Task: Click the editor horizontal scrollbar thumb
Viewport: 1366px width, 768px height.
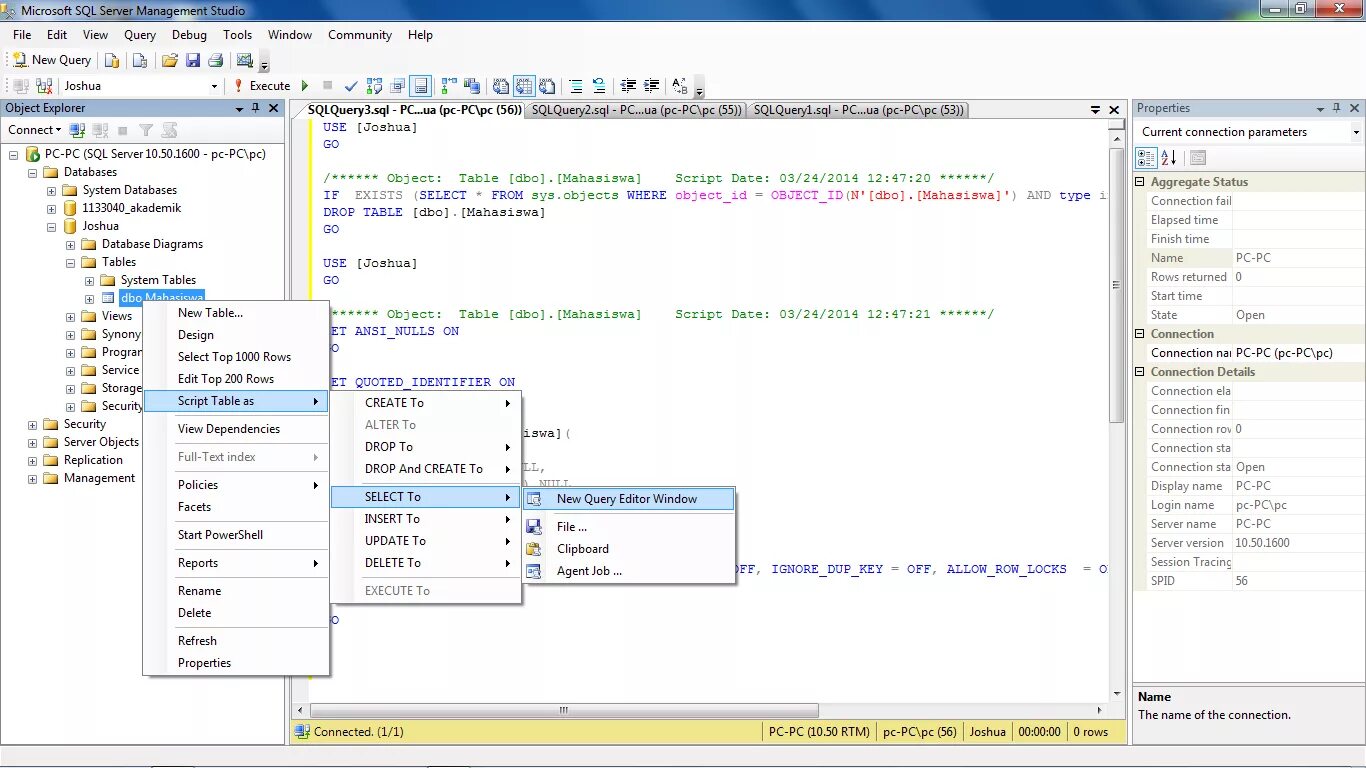Action: pos(564,711)
